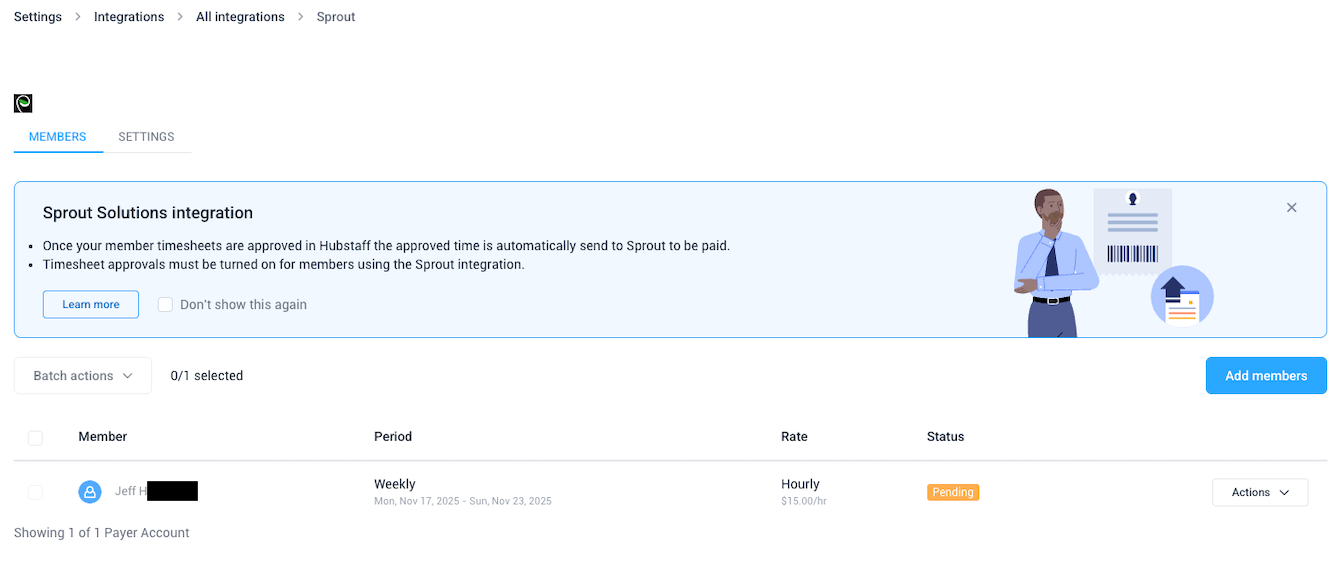Select the Members tab
The image size is (1339, 564).
58,137
